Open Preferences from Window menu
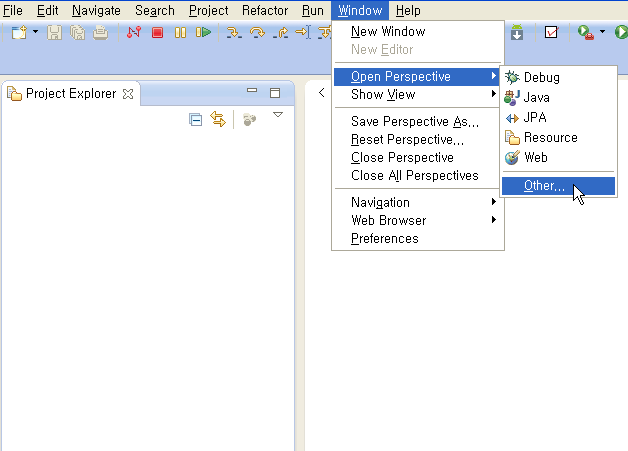This screenshot has width=628, height=451. click(418, 238)
